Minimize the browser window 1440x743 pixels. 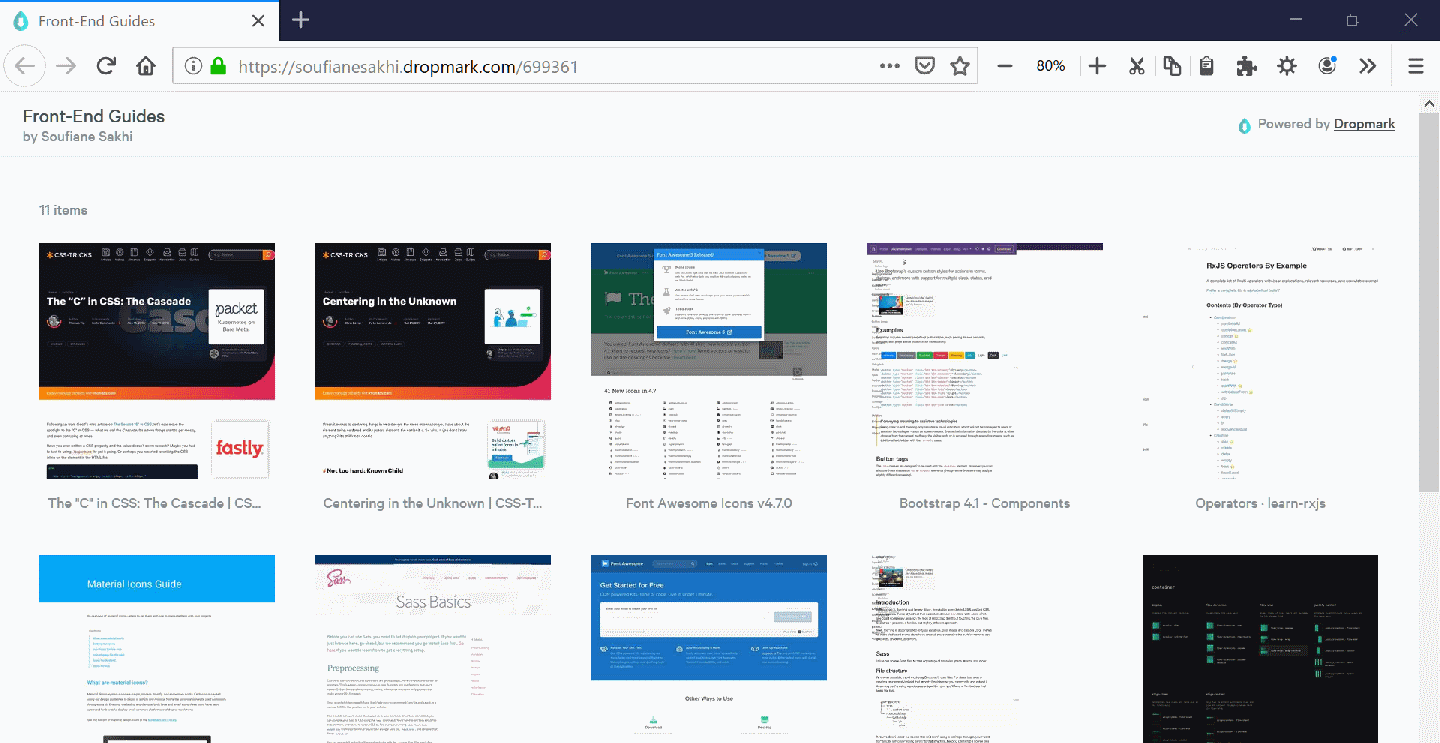coord(1296,20)
